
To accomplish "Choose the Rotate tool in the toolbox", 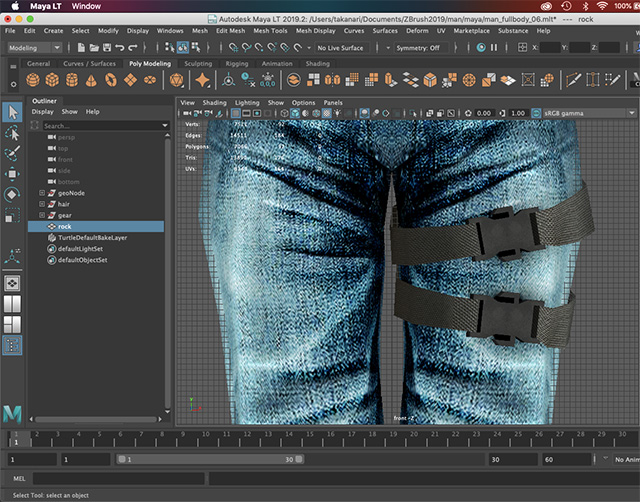I will pos(12,194).
